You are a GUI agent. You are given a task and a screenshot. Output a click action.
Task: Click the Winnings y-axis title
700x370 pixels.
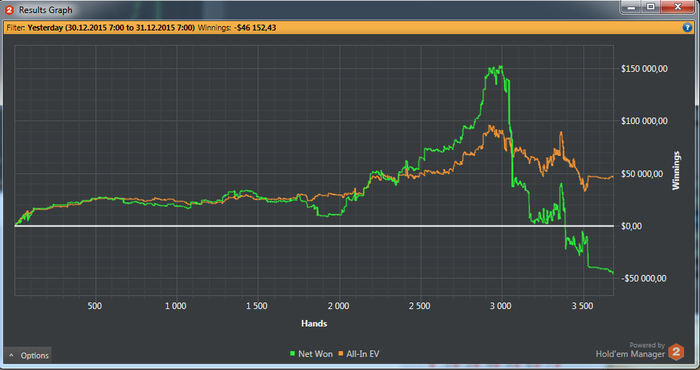point(676,170)
